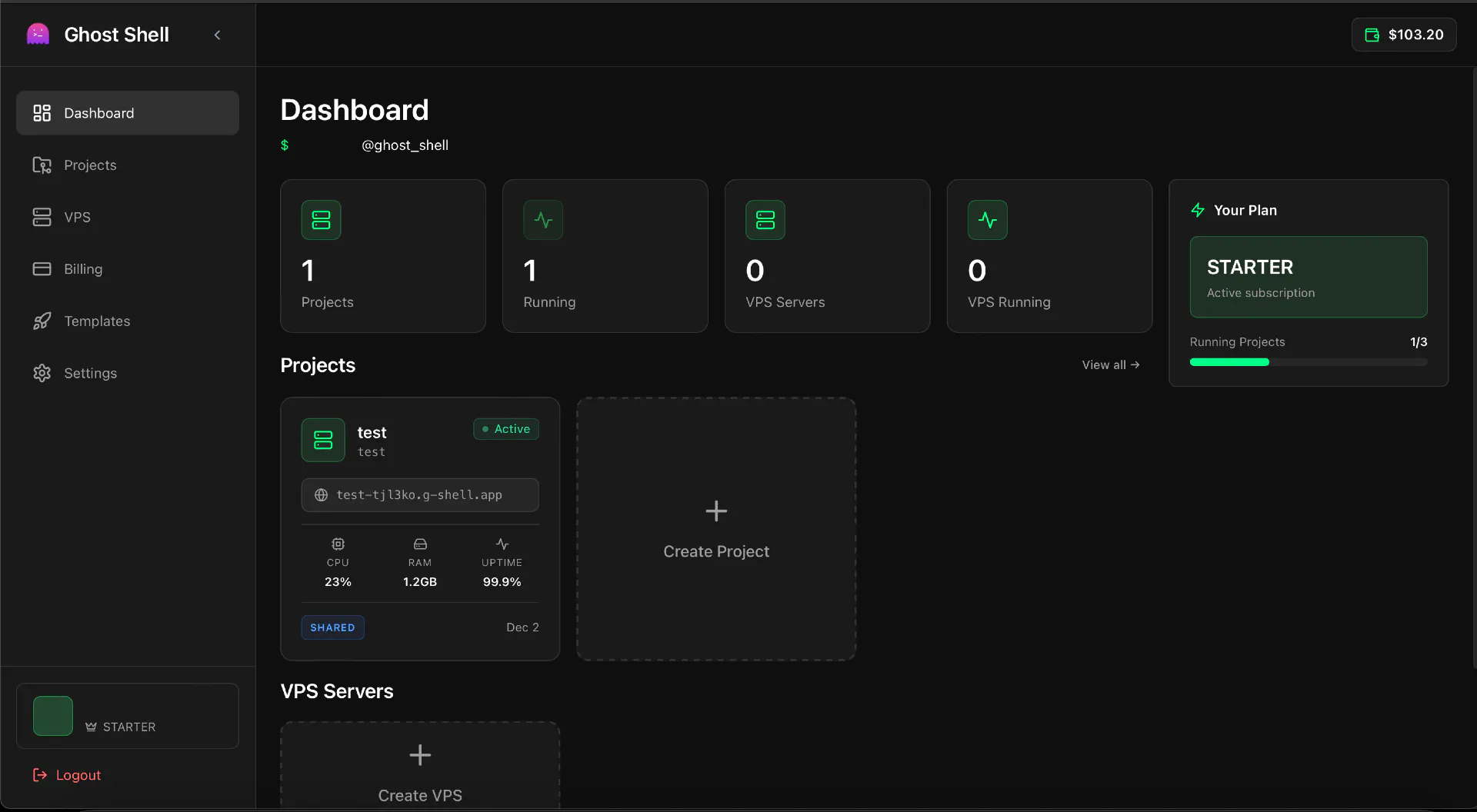Click the globe icon next to project domain
The width and height of the screenshot is (1477, 812).
pyautogui.click(x=322, y=495)
